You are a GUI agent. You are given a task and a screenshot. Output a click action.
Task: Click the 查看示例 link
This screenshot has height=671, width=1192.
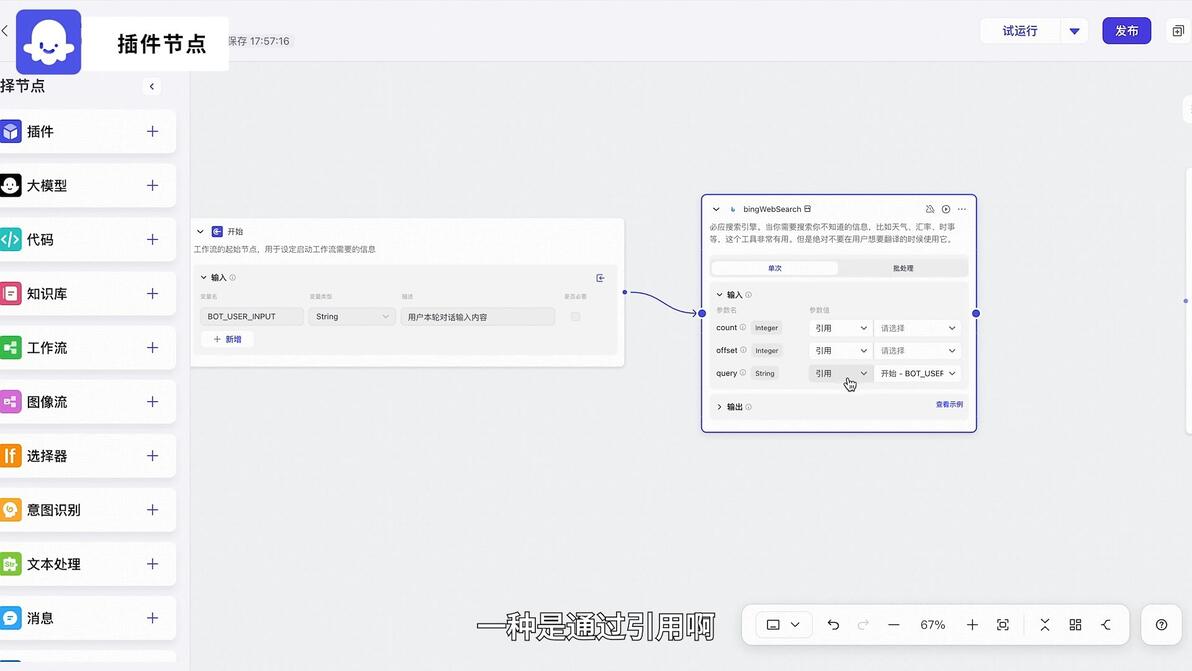pyautogui.click(x=949, y=404)
